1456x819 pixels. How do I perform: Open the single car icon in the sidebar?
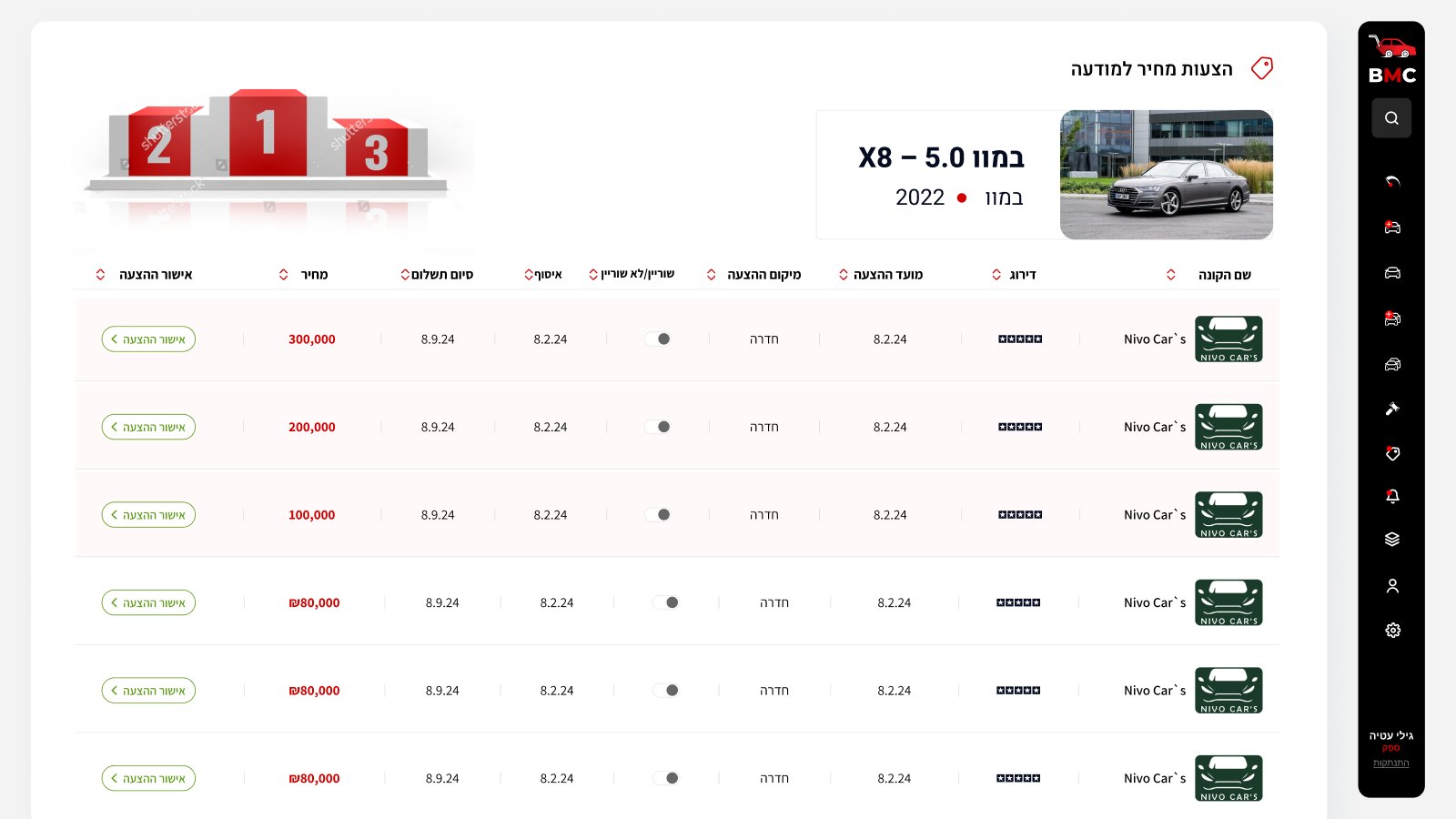pyautogui.click(x=1392, y=273)
